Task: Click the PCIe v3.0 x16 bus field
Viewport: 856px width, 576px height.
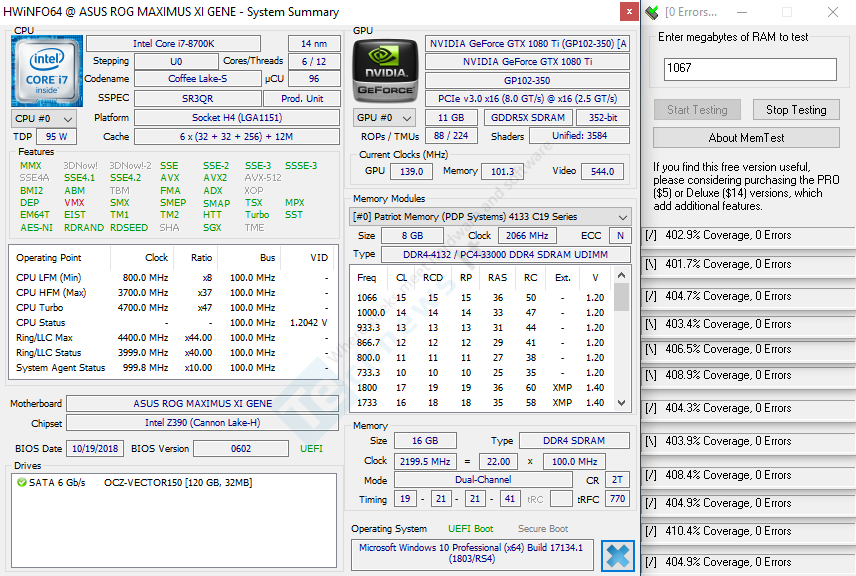Action: (x=527, y=99)
